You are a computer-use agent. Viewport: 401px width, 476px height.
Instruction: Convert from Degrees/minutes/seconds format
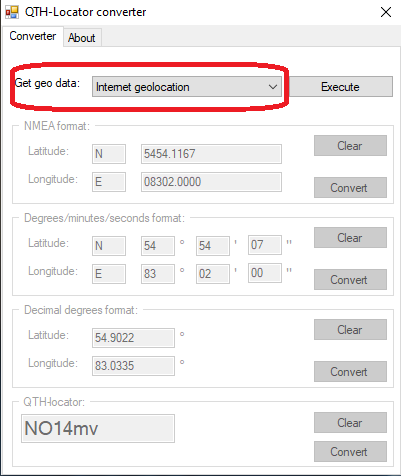point(350,280)
